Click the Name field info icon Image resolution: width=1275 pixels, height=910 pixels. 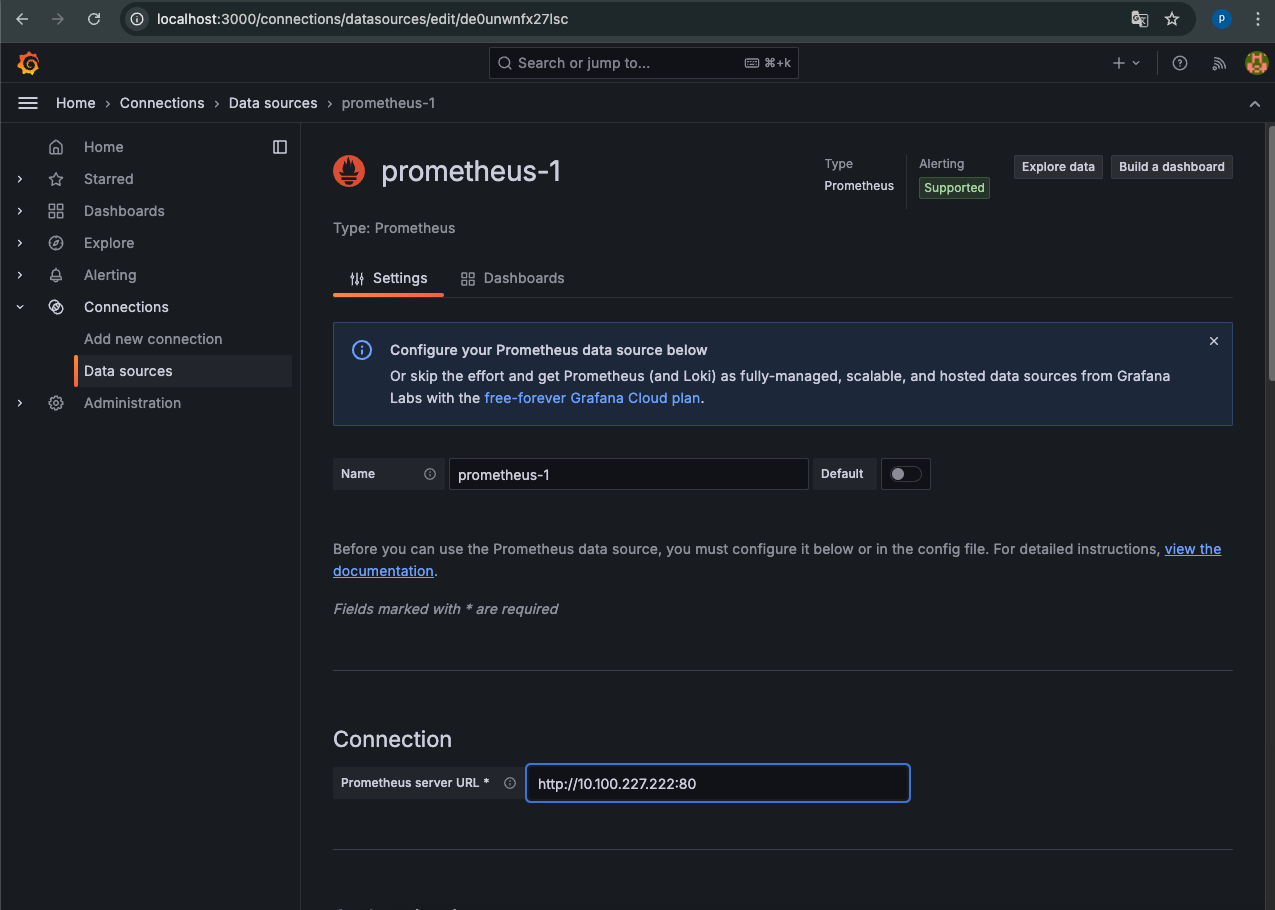(430, 474)
